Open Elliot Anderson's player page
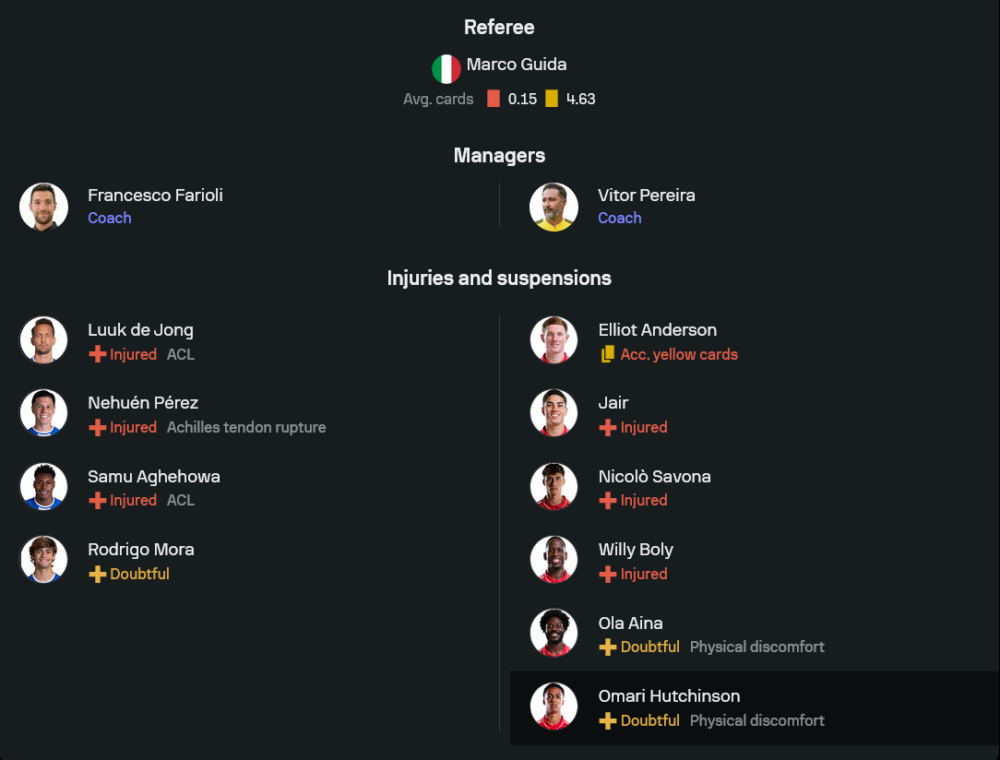This screenshot has width=1000, height=760. tap(657, 330)
